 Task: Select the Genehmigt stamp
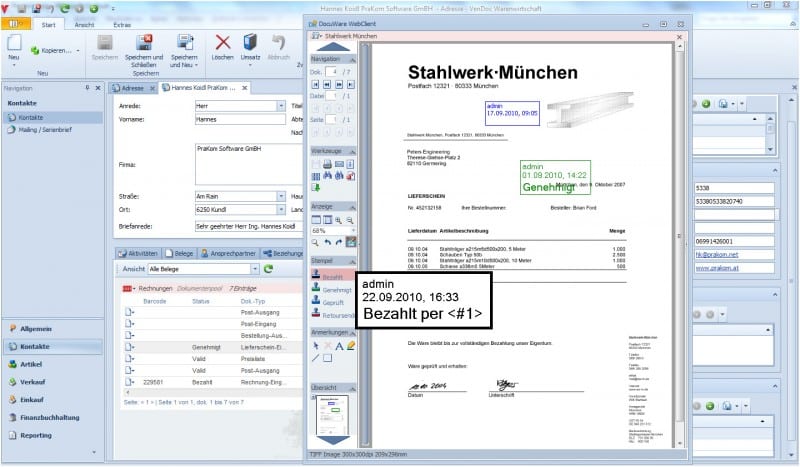click(335, 289)
